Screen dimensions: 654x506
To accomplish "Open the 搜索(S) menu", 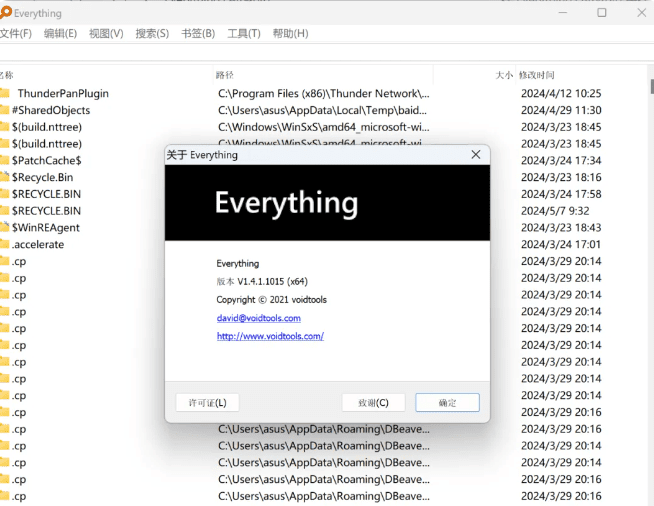I will (x=152, y=33).
